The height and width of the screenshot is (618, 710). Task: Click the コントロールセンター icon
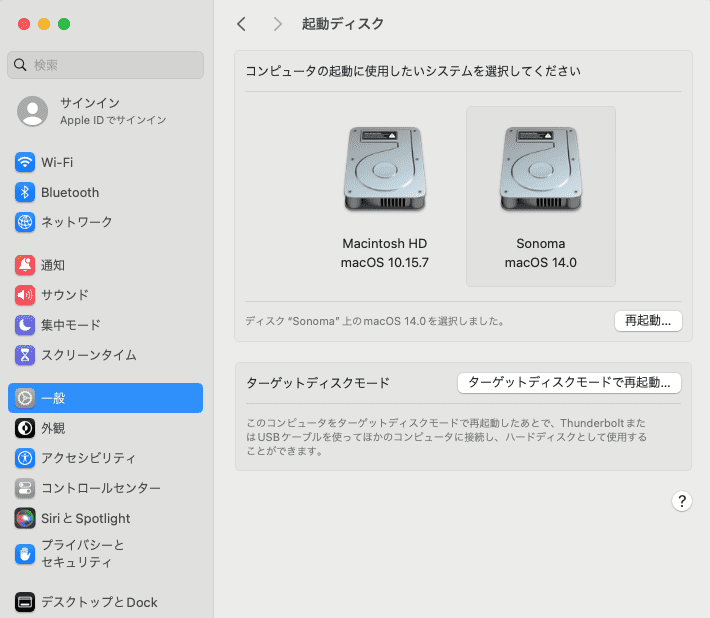pyautogui.click(x=25, y=488)
